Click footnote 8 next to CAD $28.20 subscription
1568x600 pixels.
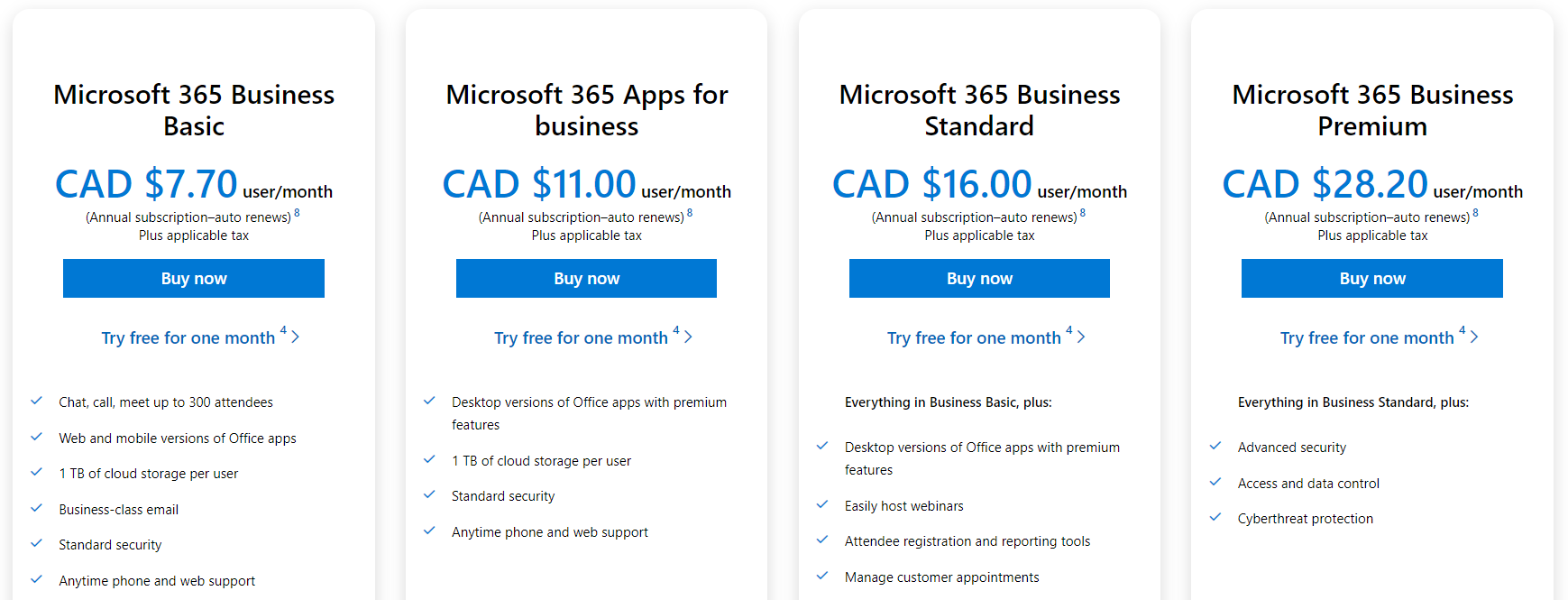1476,213
